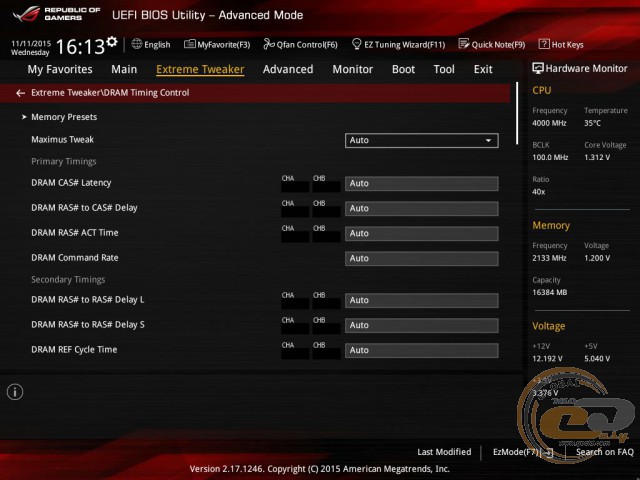Click the EzMode exit arrow icon
640x480 pixels.
coord(549,453)
